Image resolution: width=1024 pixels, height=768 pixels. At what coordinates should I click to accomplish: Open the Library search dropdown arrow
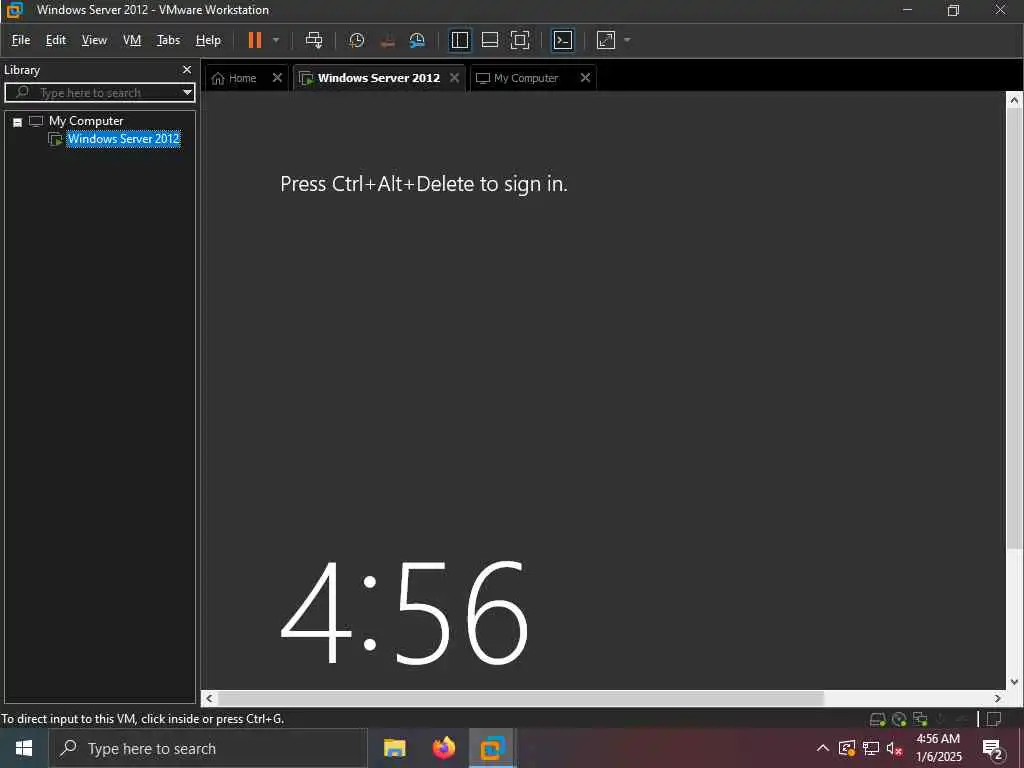(x=187, y=93)
